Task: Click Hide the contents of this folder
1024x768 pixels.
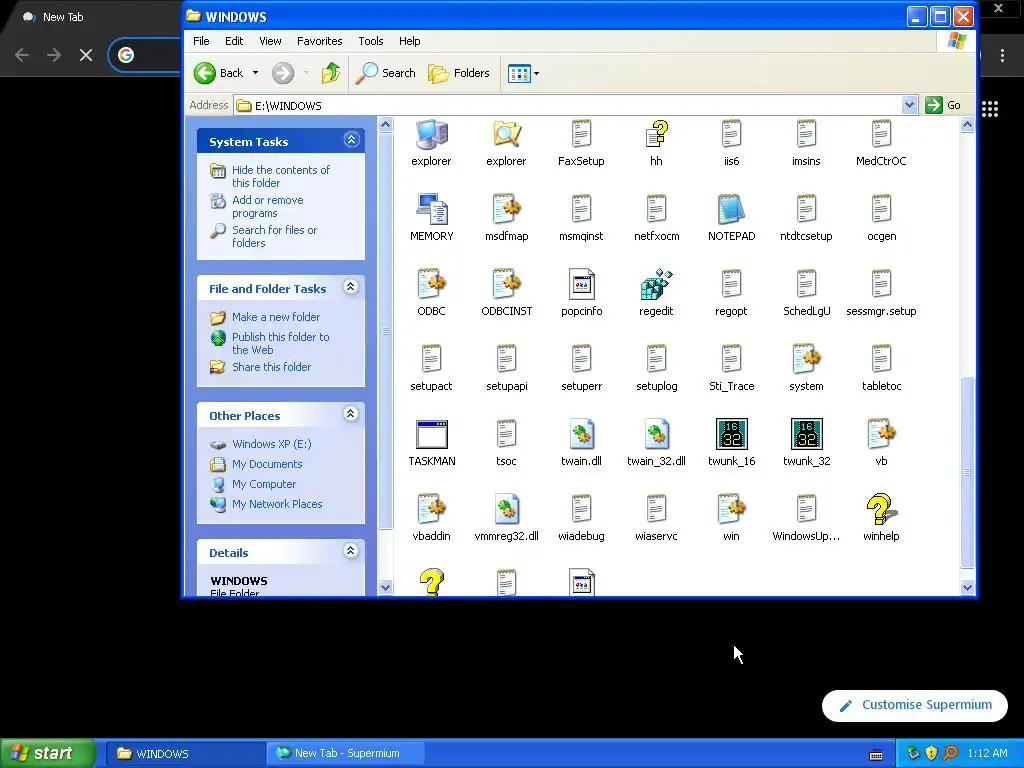Action: (281, 176)
